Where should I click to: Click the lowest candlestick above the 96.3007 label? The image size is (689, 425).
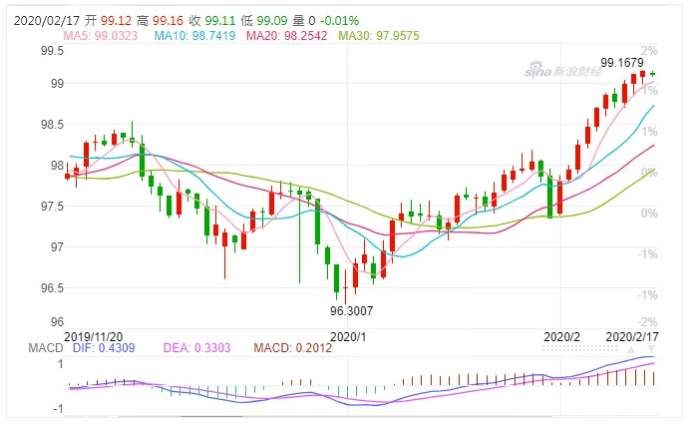(345, 288)
